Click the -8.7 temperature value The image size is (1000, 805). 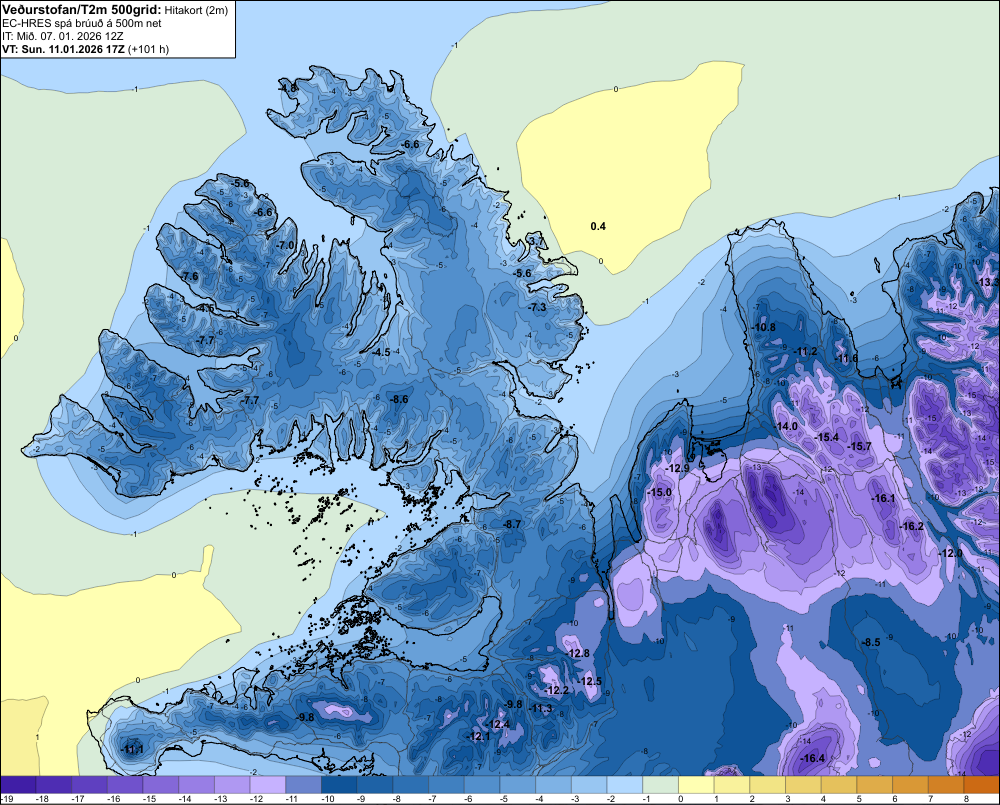pyautogui.click(x=512, y=524)
